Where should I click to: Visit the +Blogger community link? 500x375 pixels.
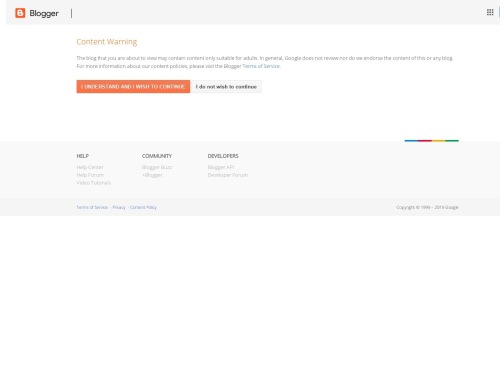click(152, 175)
